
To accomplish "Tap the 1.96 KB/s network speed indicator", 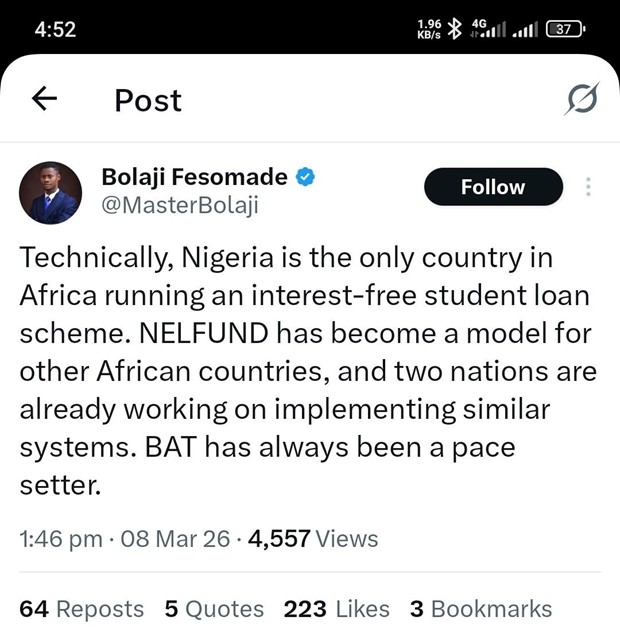I will click(x=430, y=29).
